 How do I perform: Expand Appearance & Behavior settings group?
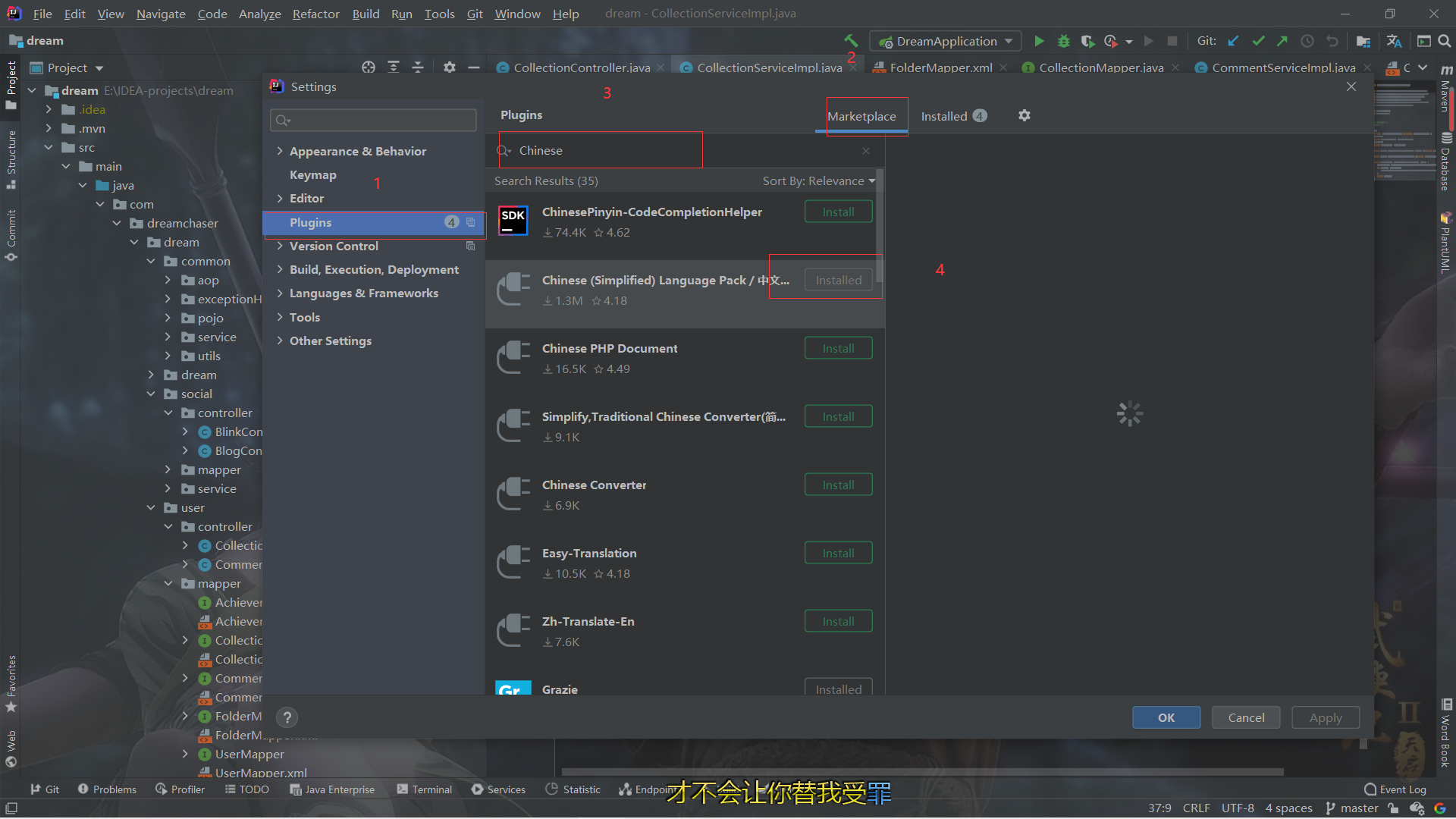point(280,151)
